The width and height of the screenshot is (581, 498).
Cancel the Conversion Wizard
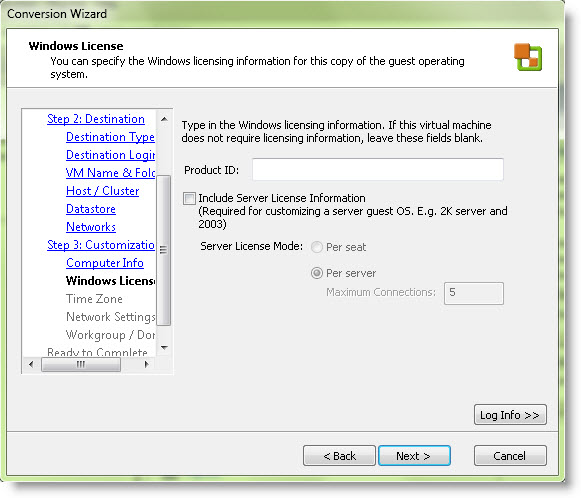(x=510, y=455)
